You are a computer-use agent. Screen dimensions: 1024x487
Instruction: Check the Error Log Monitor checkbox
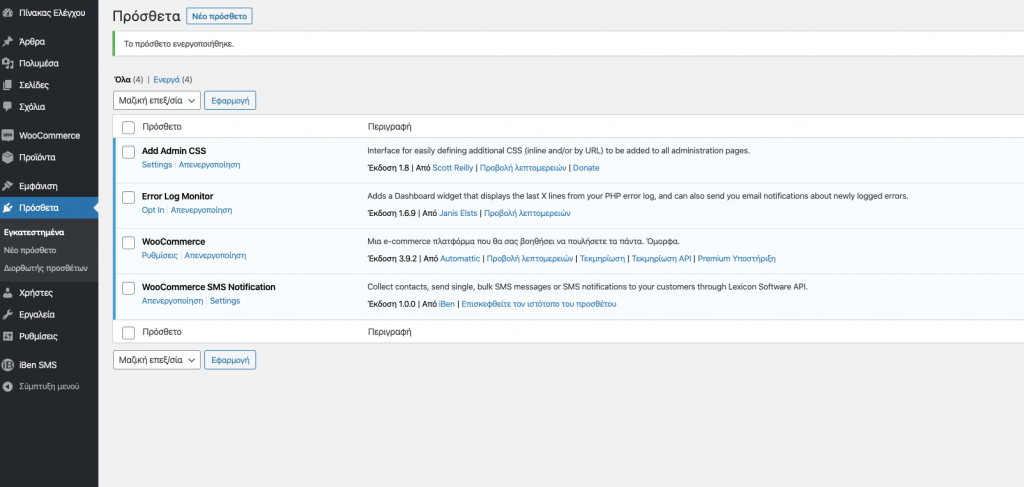point(129,197)
